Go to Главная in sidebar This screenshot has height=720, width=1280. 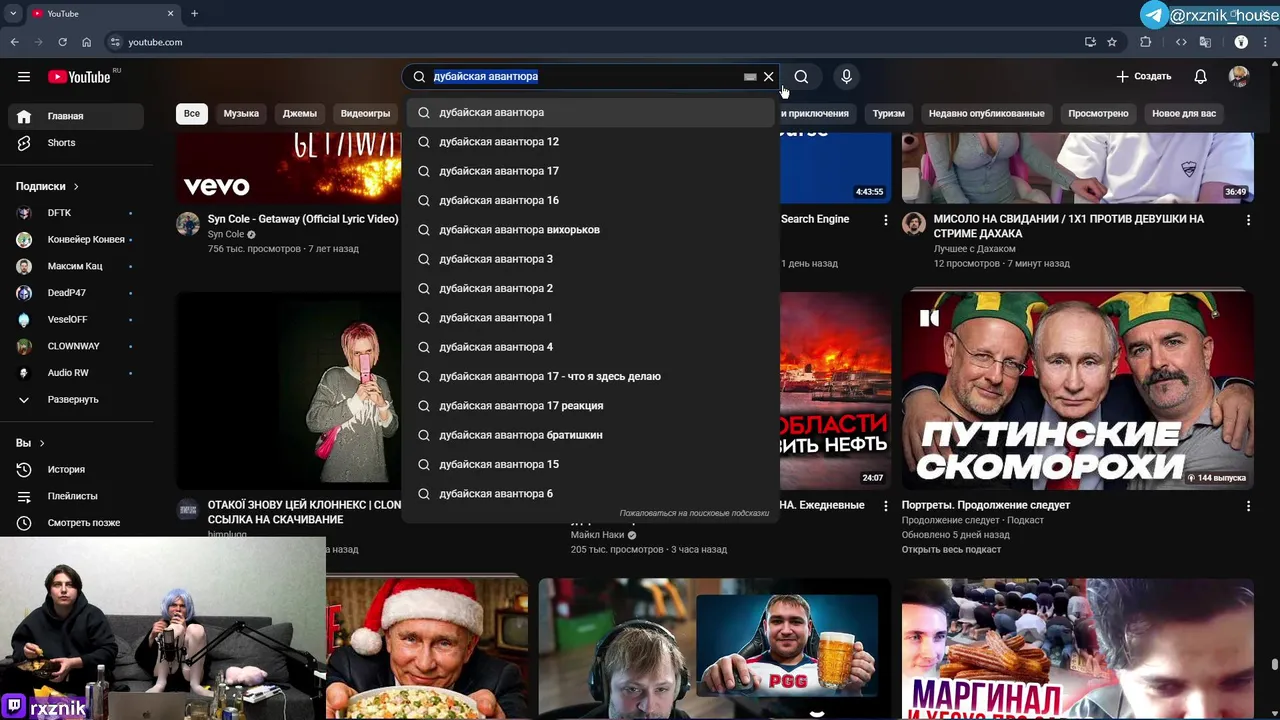[x=76, y=116]
